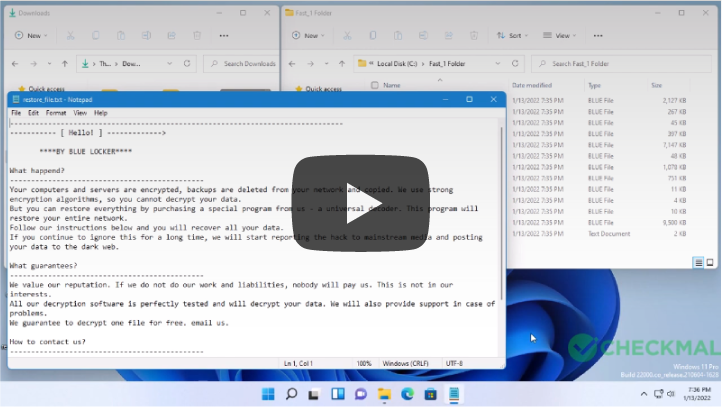Open Search from the taskbar
The height and width of the screenshot is (407, 722).
[x=291, y=394]
